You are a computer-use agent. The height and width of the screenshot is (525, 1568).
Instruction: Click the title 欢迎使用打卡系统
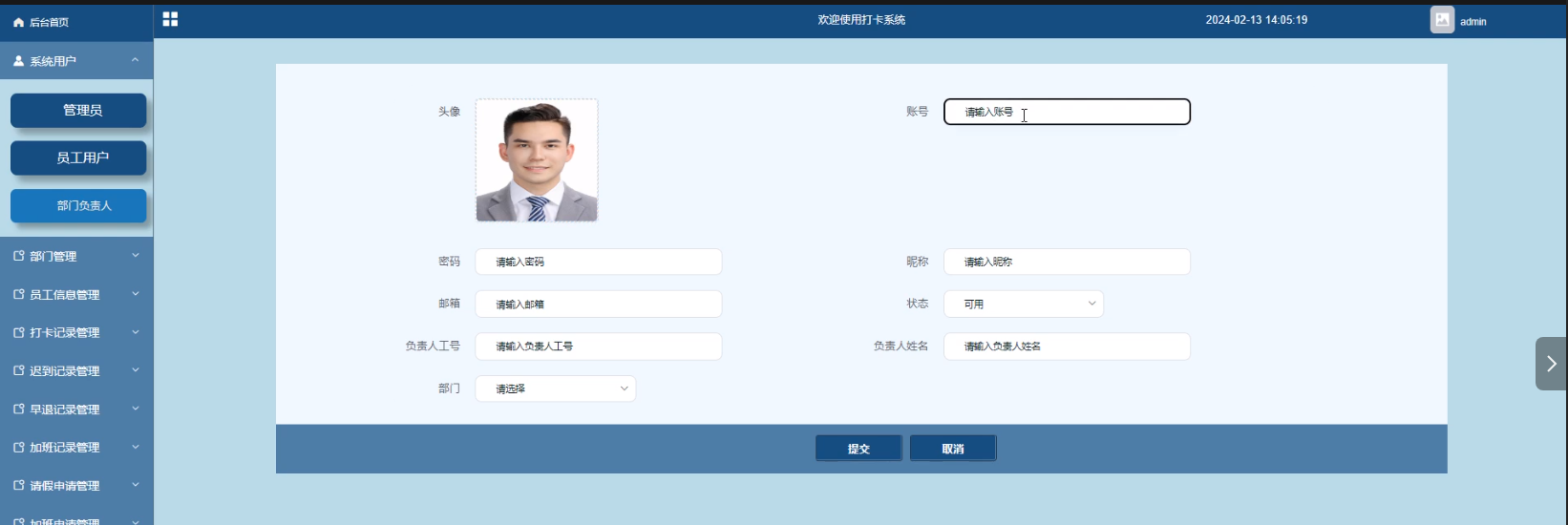pos(861,20)
